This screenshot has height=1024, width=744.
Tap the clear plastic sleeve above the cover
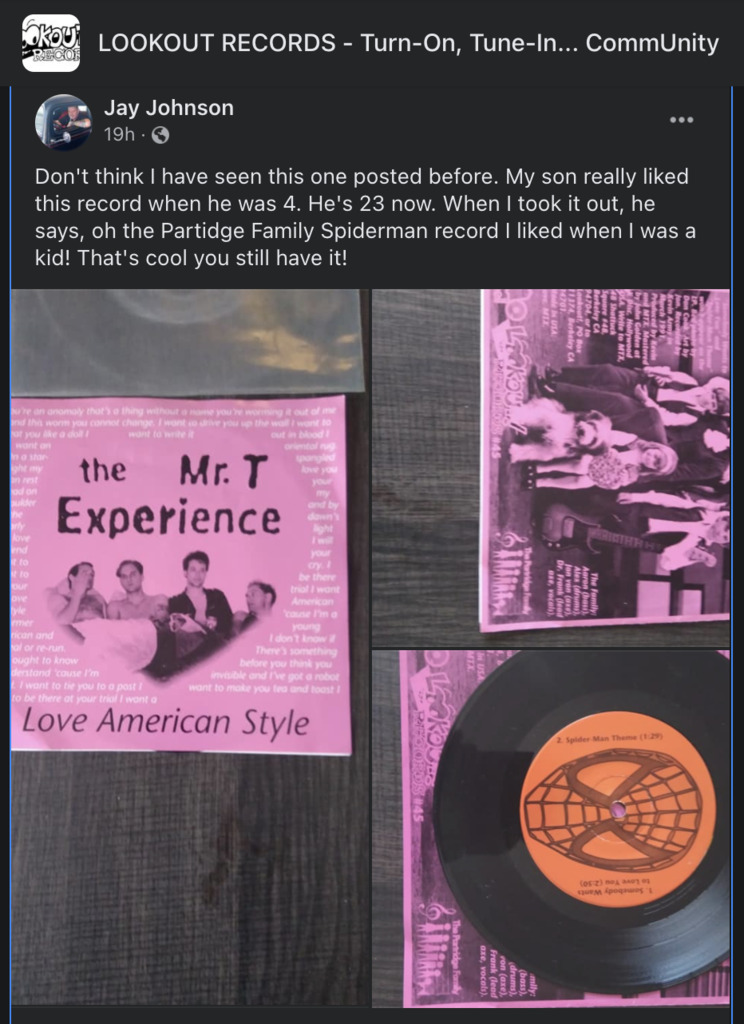(186, 342)
